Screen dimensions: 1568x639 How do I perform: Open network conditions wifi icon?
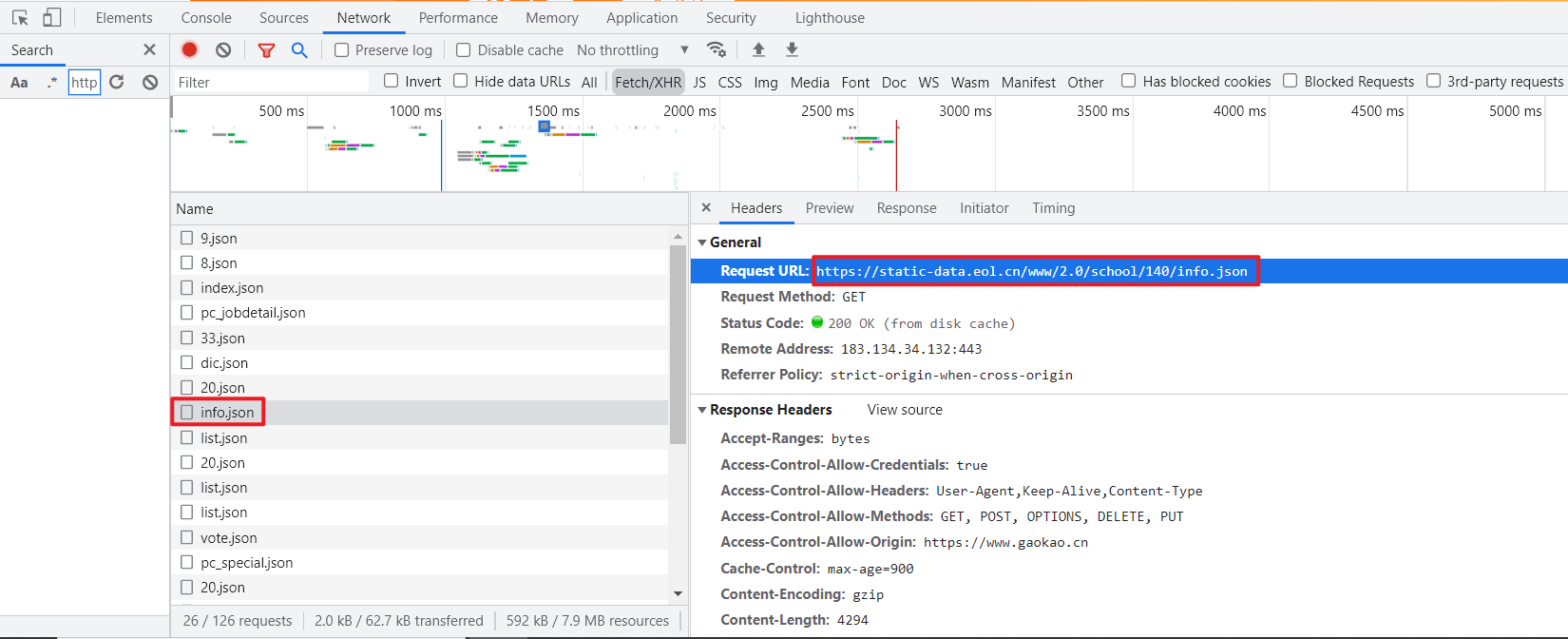coord(717,49)
